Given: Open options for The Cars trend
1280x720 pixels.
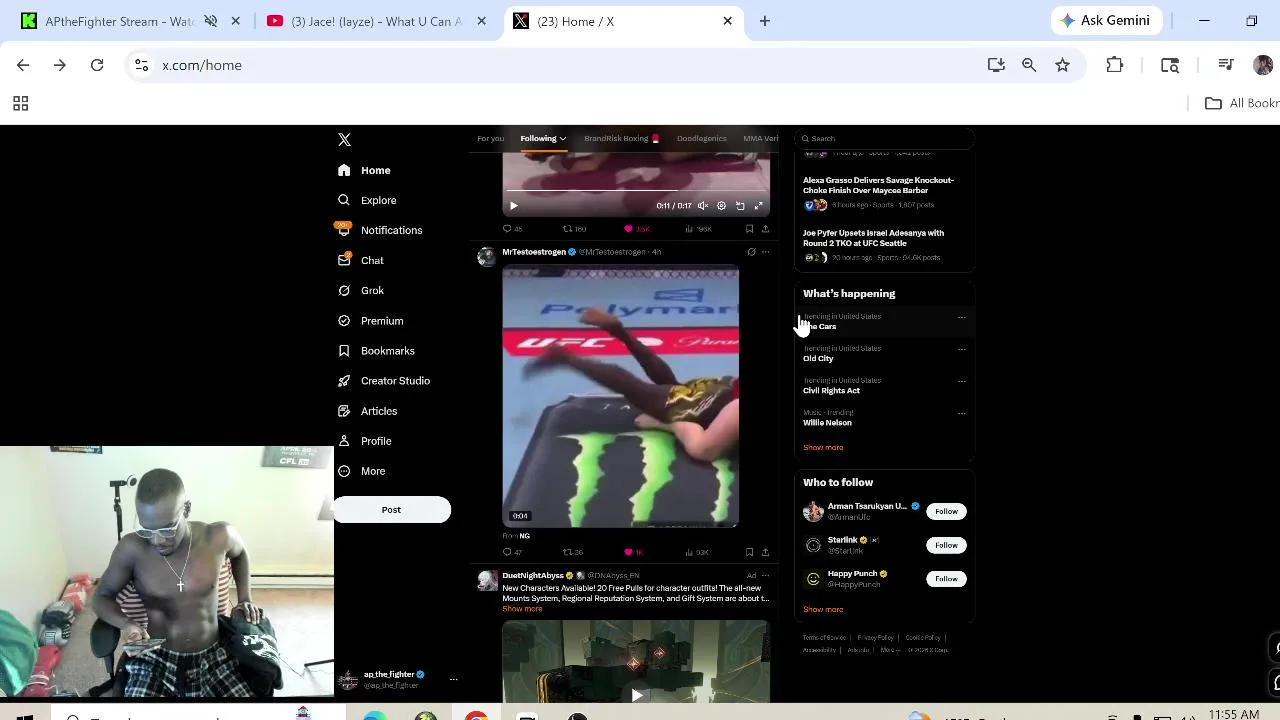Looking at the screenshot, I should [962, 317].
